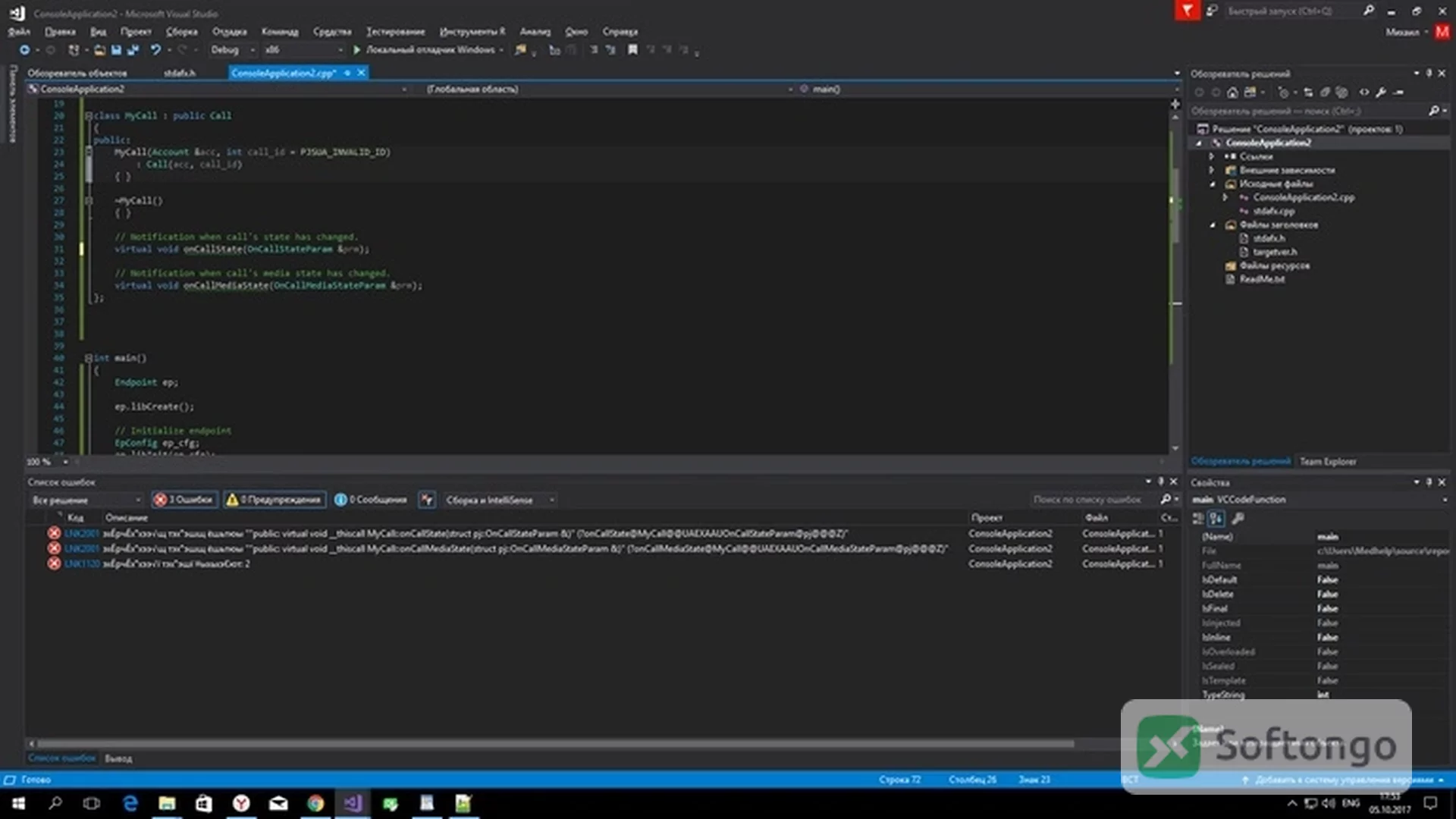Screen dimensions: 1456x819
Task: Click property pages wrench in Properties panel
Action: click(x=1238, y=519)
